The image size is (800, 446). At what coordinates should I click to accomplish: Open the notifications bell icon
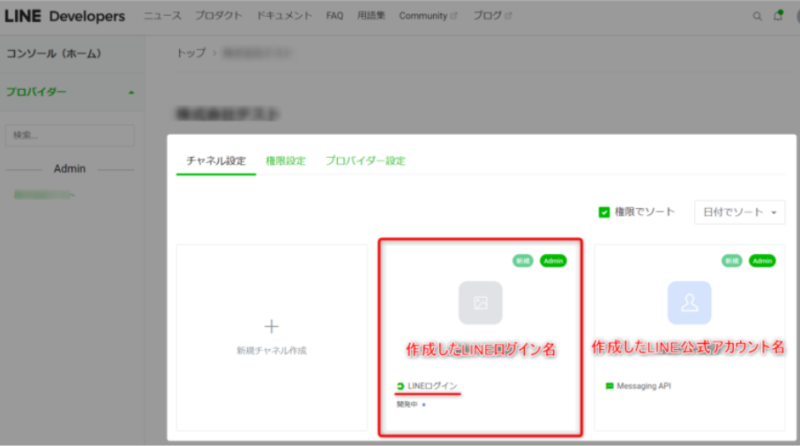(x=778, y=16)
